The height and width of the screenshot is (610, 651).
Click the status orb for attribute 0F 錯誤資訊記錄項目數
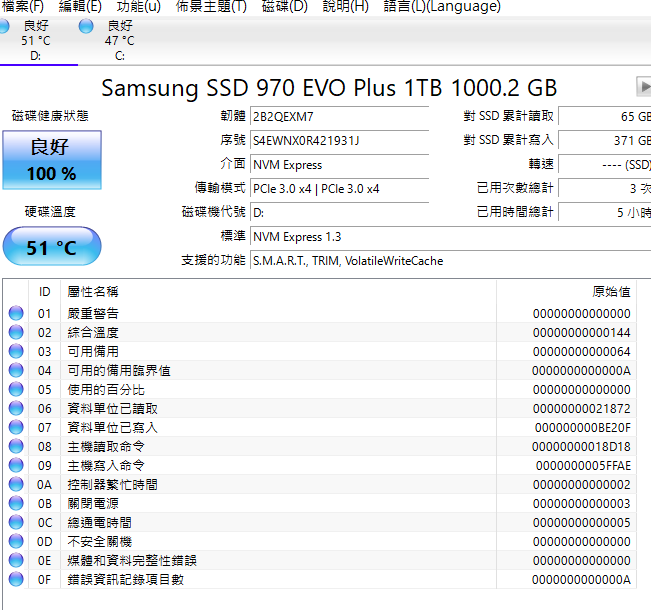point(16,579)
